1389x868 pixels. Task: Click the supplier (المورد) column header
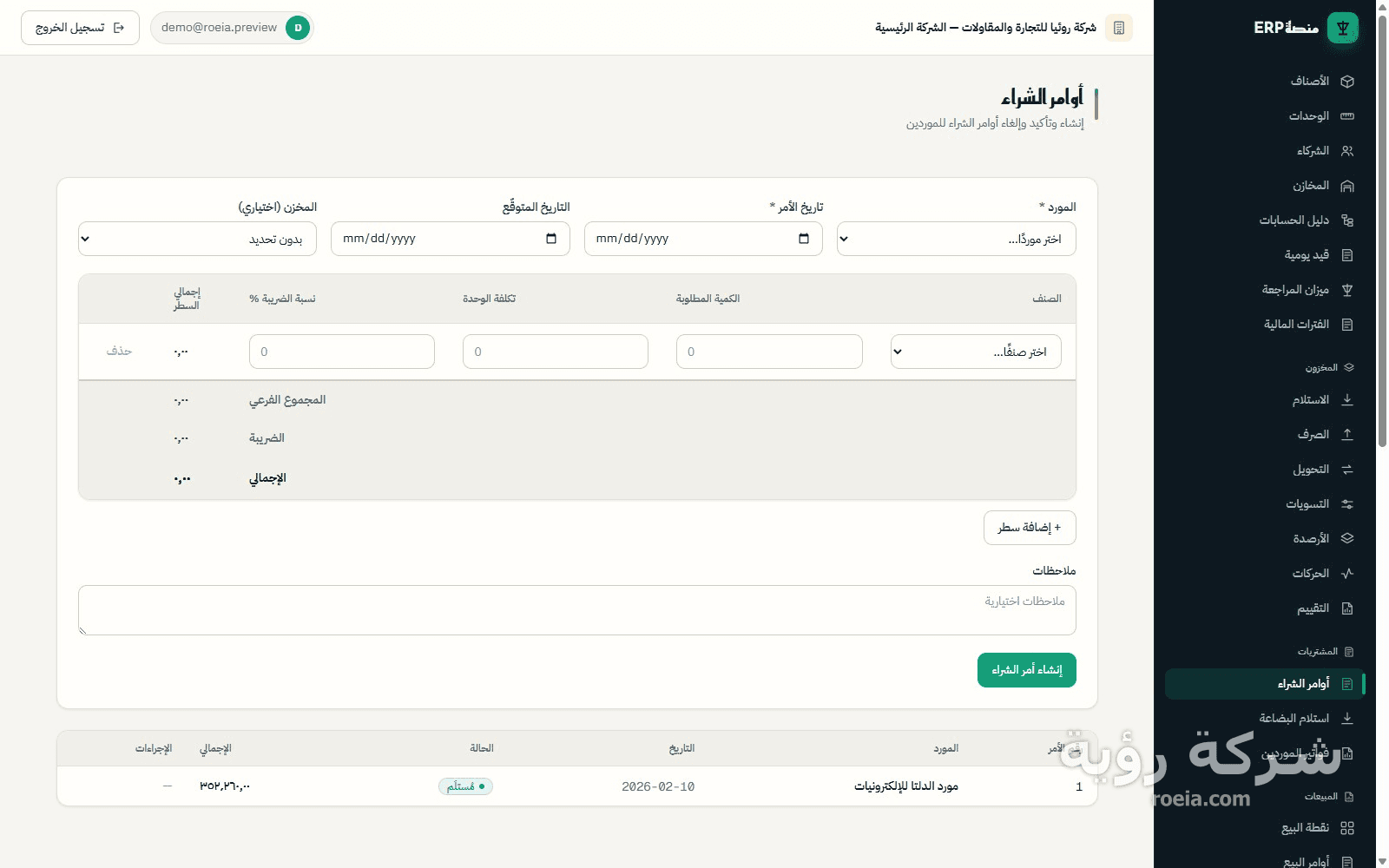[945, 748]
